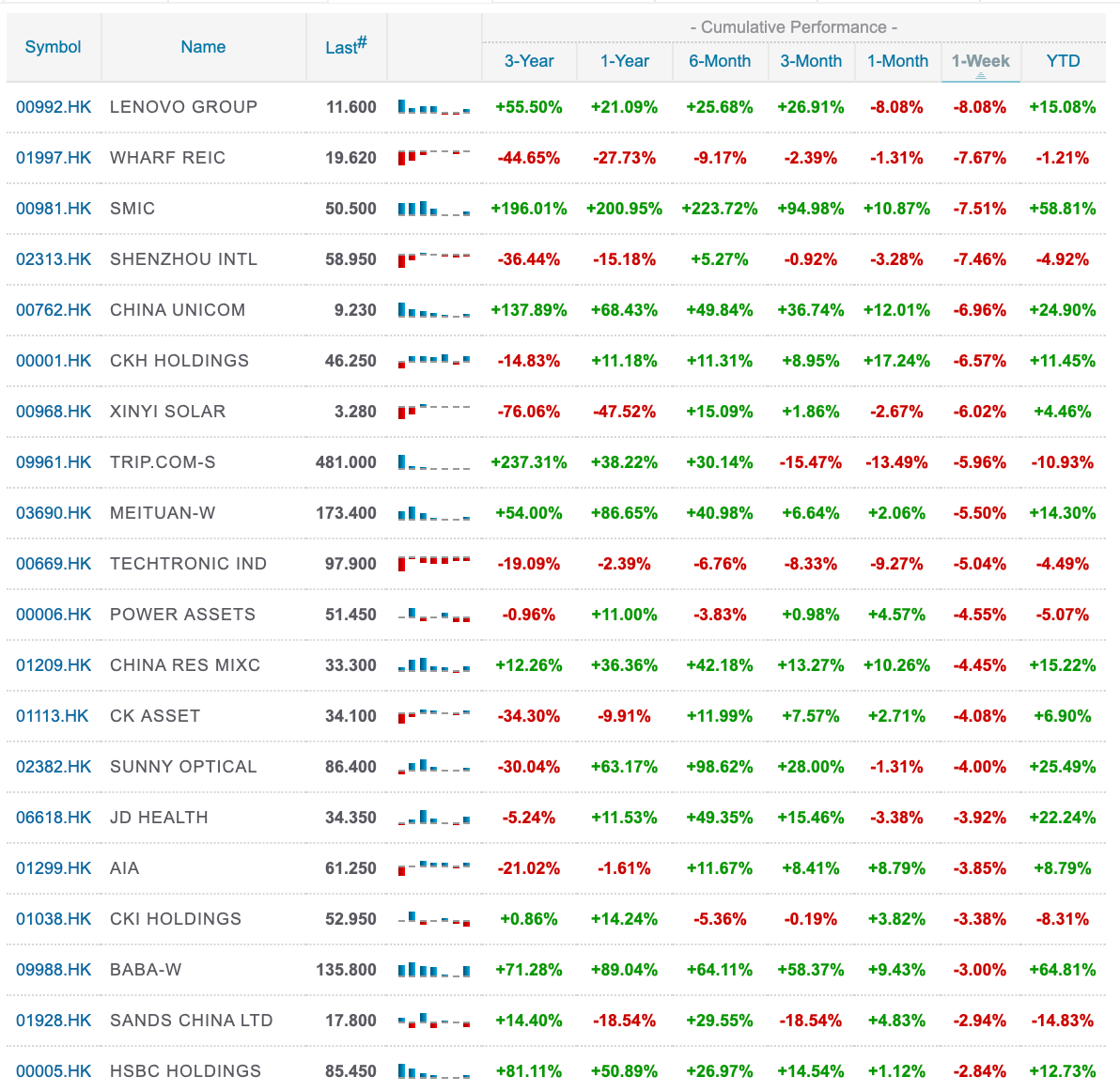Switch to the 1-Week performance tab
The height and width of the screenshot is (1092, 1120).
click(980, 61)
